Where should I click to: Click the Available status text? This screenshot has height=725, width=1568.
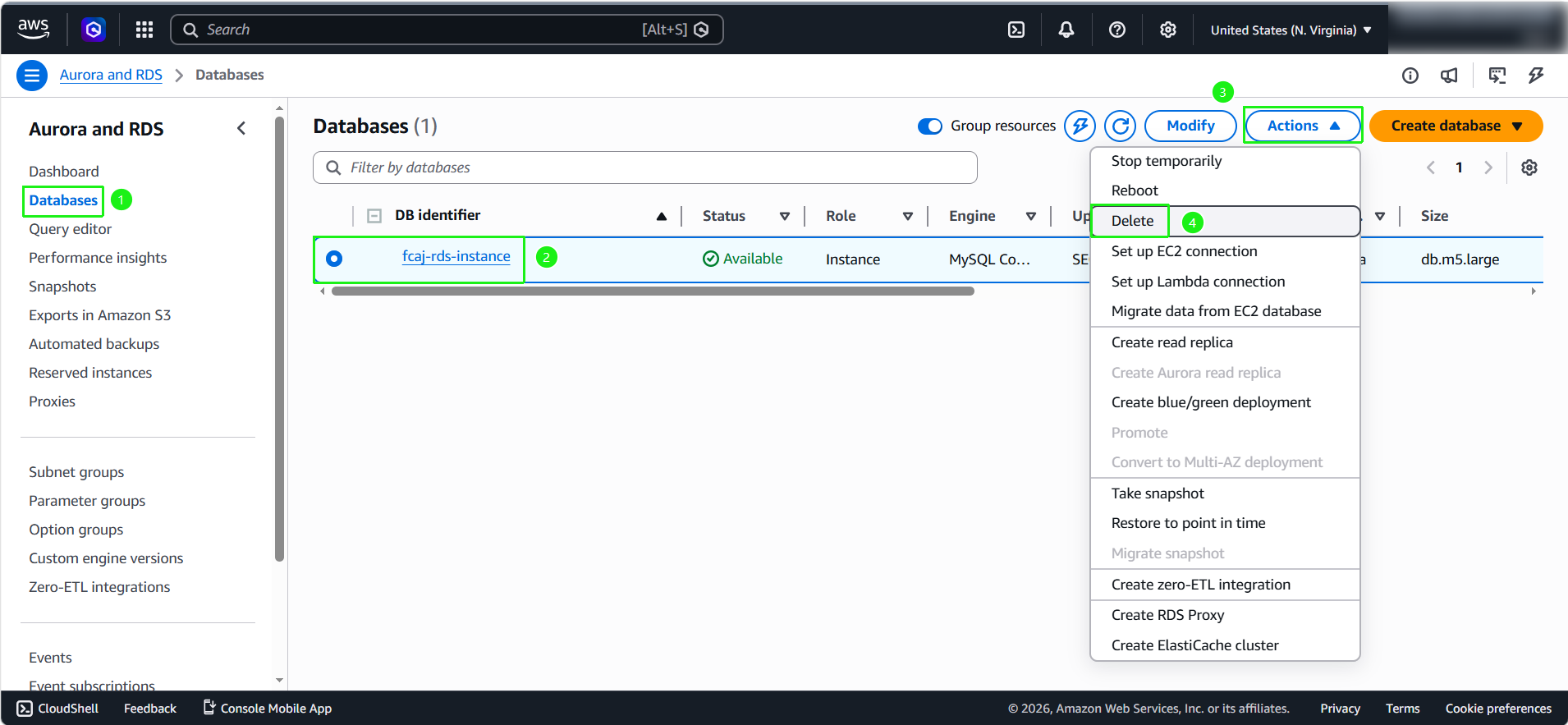tap(753, 259)
